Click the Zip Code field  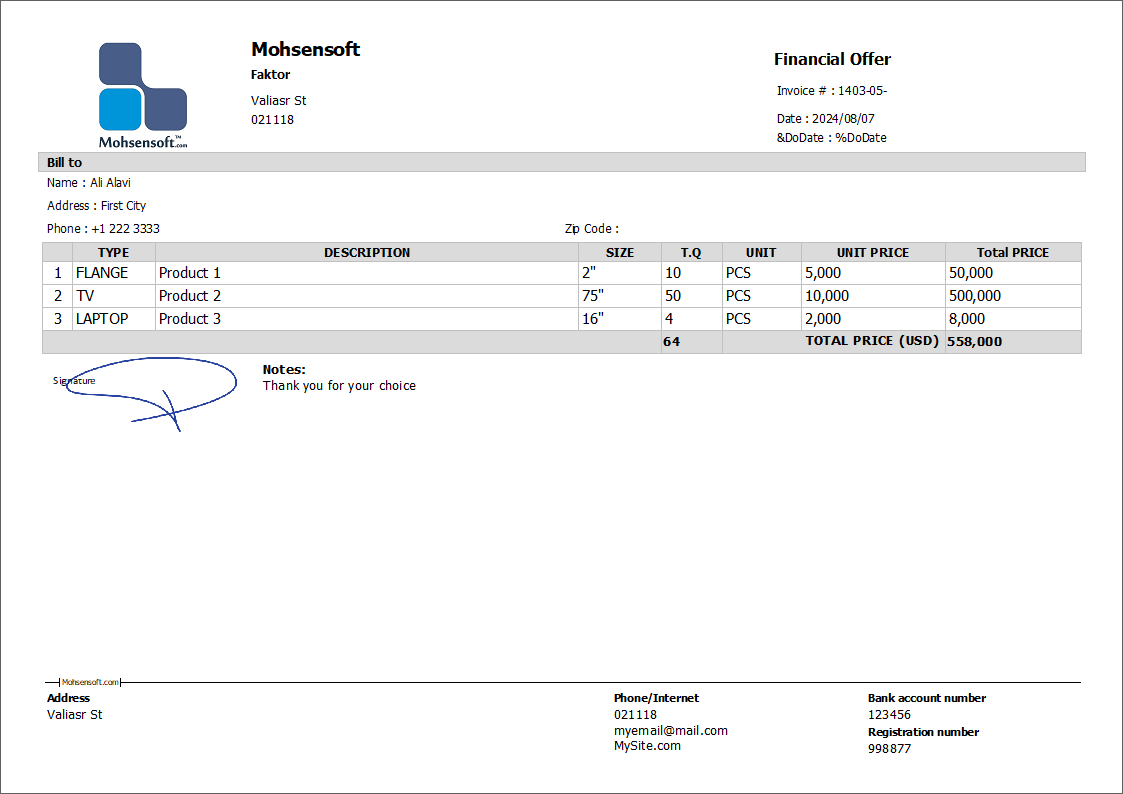point(592,228)
